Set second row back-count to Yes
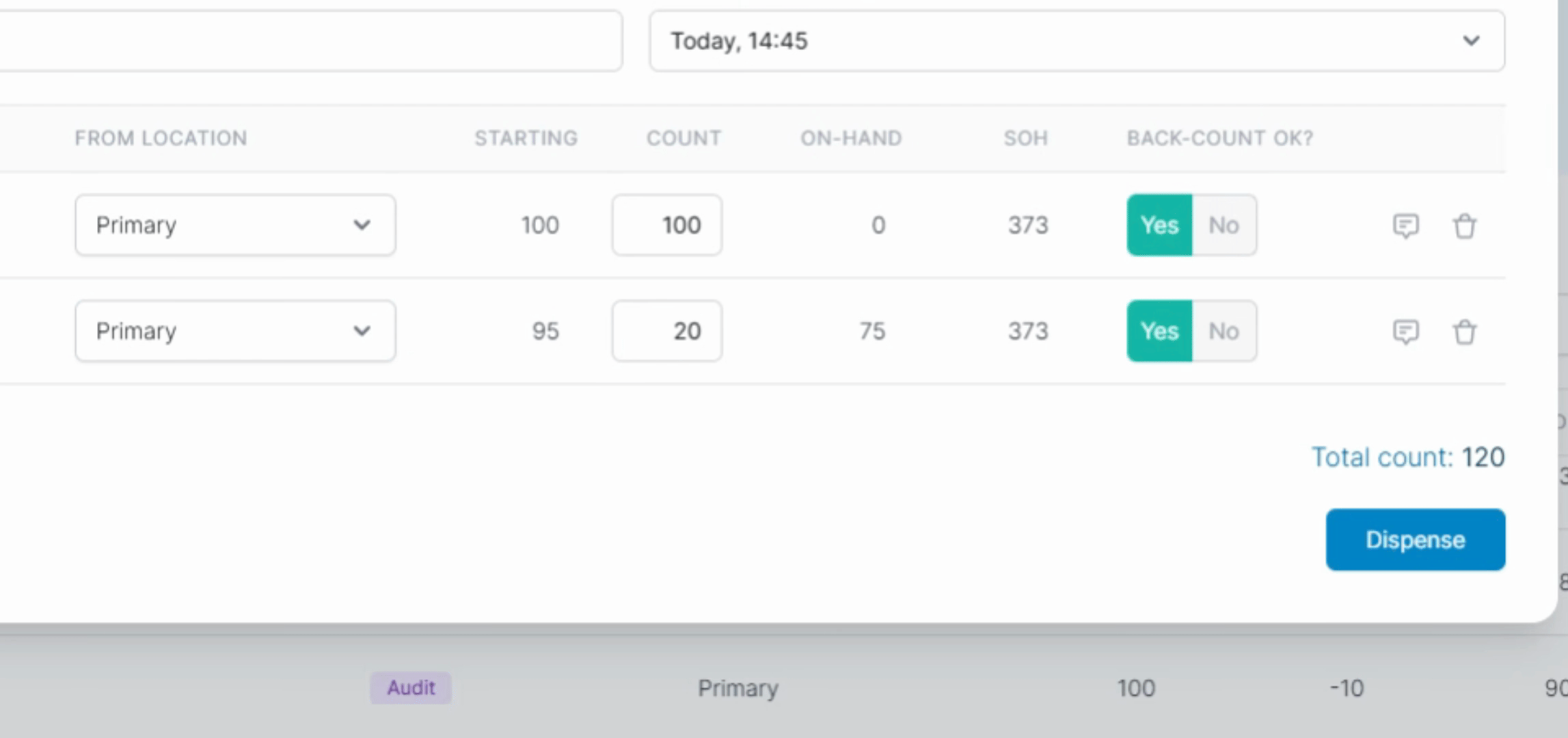Viewport: 1568px width, 738px height. tap(1159, 331)
